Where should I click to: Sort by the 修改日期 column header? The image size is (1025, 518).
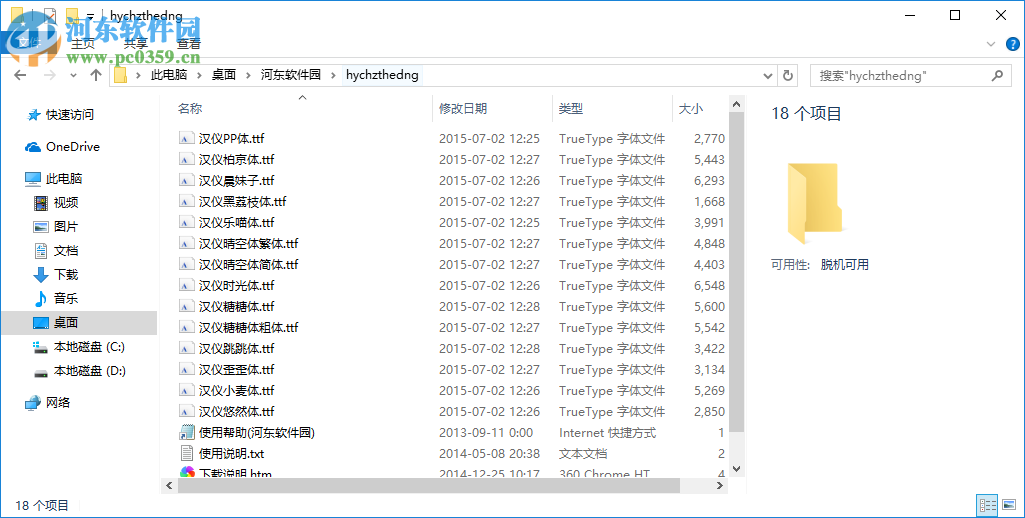coord(463,109)
